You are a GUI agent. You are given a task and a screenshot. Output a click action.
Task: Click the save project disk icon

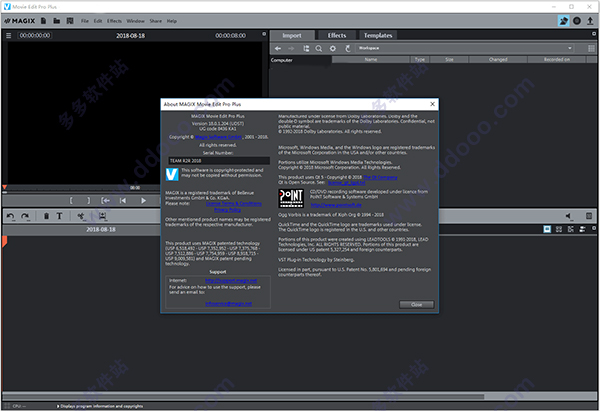point(70,21)
